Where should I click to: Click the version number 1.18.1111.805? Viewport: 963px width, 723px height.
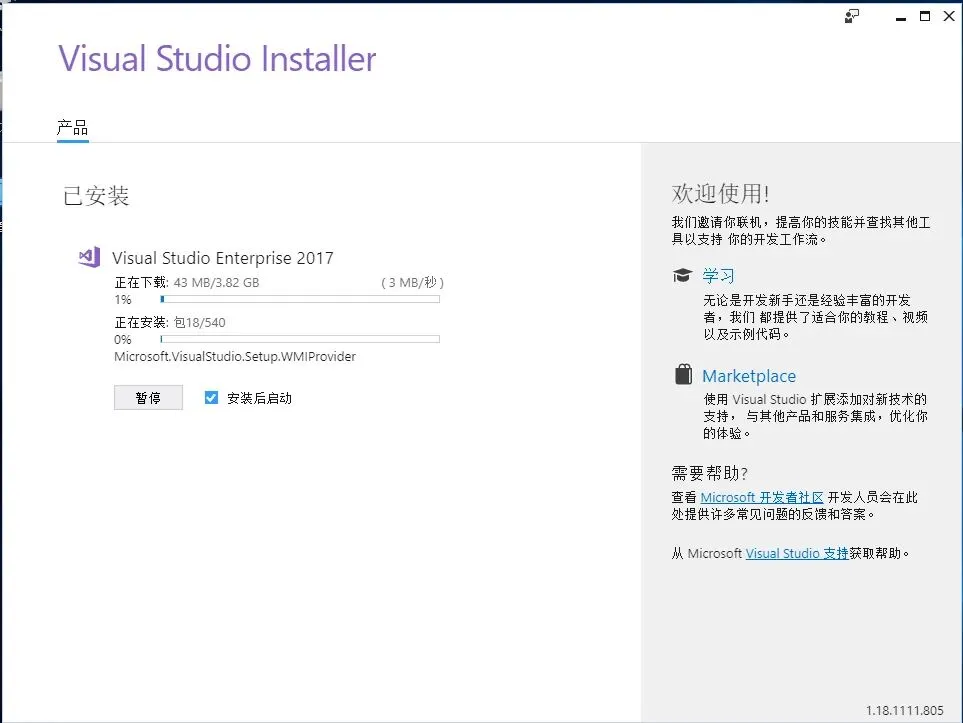point(905,710)
